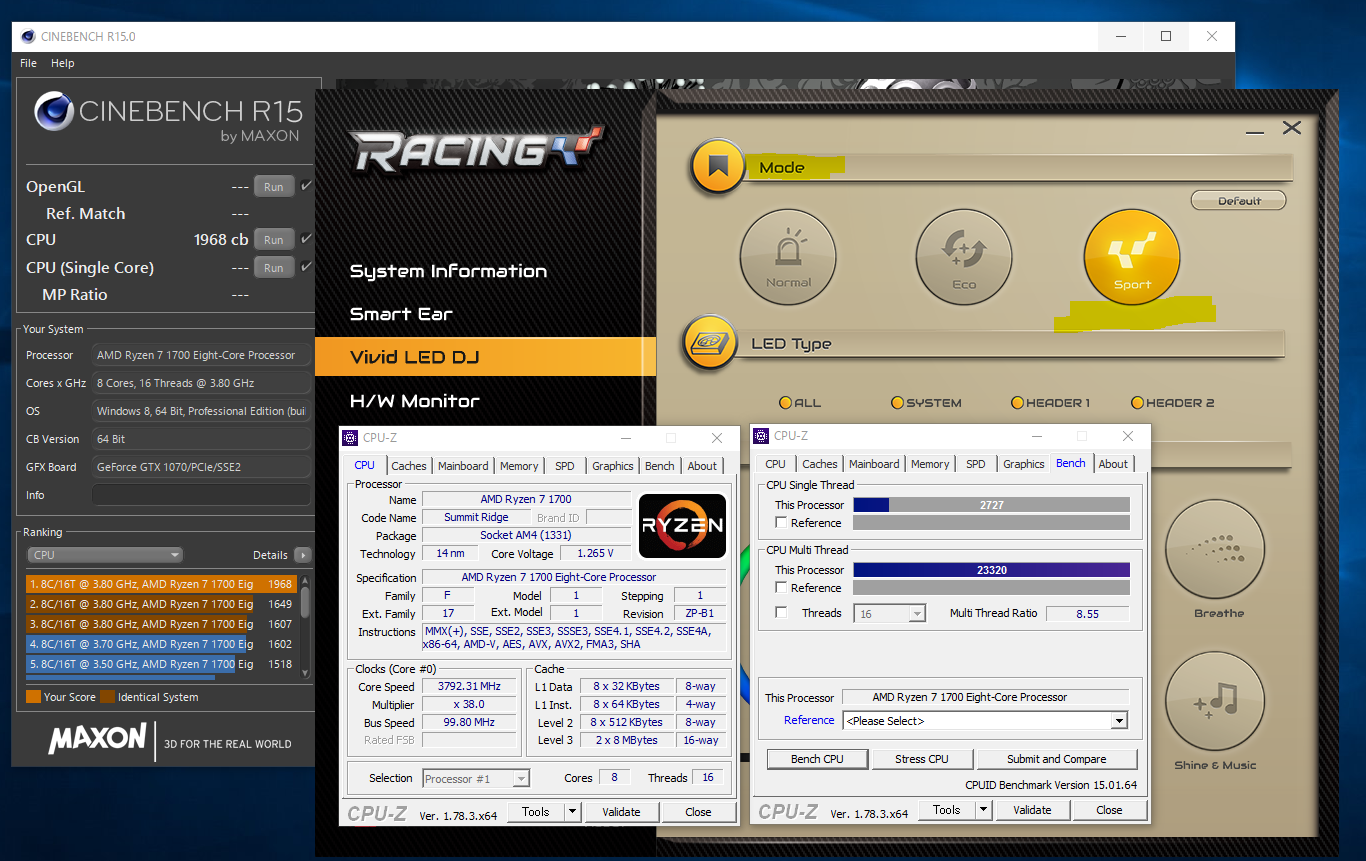Toggle the CPU (Single Core) checkmark
Viewport: 1366px width, 861px height.
coord(306,267)
